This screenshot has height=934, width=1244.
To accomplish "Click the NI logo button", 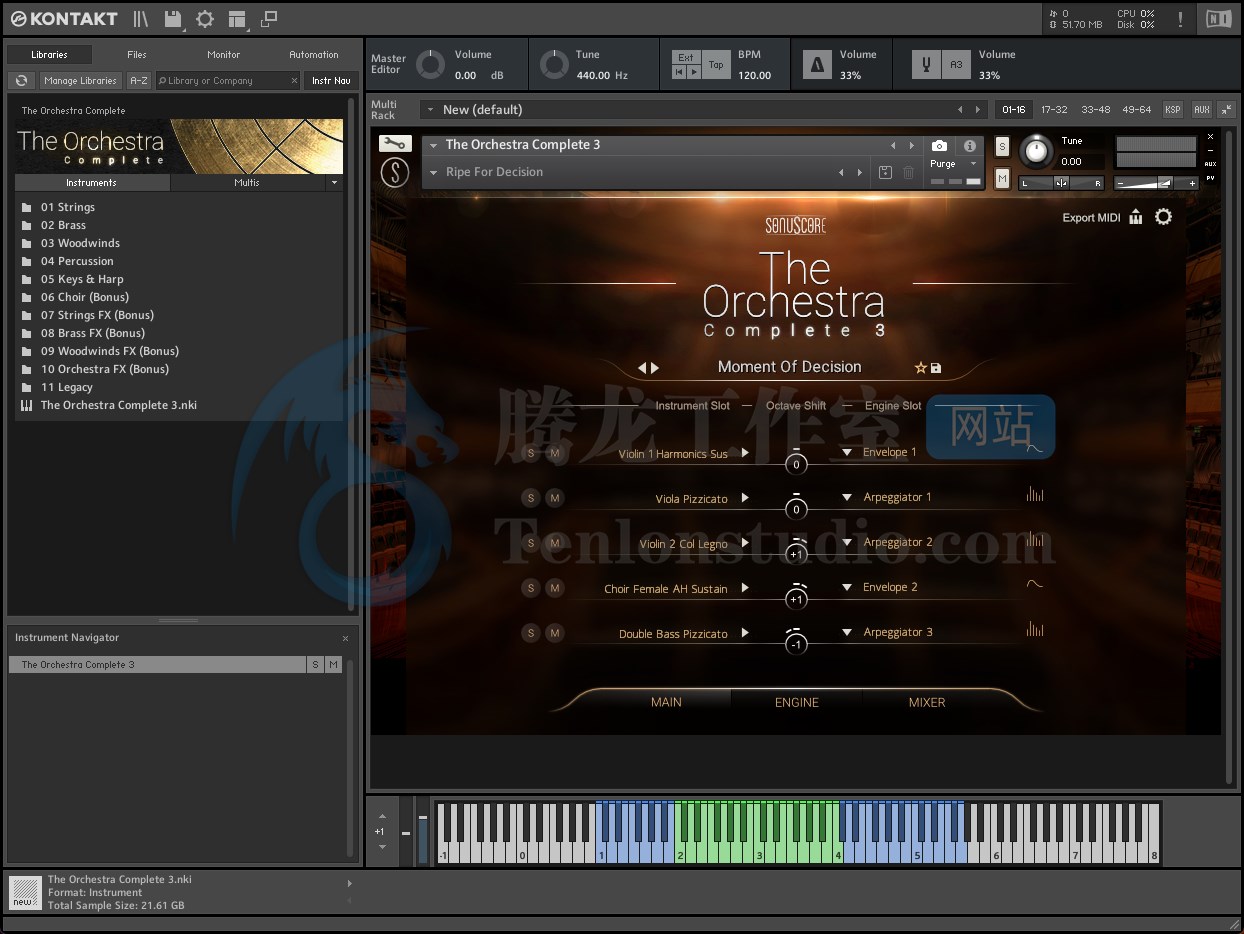I will point(1218,19).
